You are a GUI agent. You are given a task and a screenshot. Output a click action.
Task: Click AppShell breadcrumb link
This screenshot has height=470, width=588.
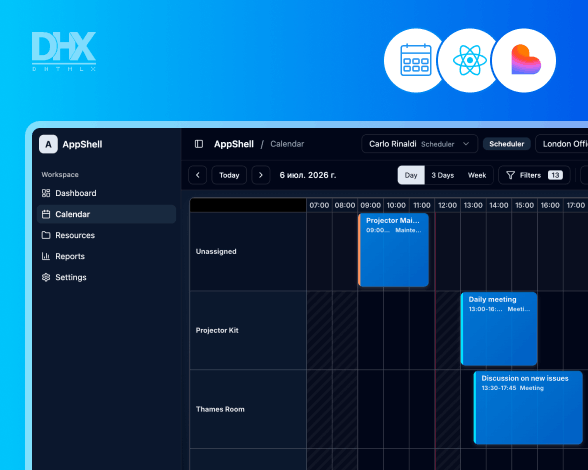(x=234, y=144)
